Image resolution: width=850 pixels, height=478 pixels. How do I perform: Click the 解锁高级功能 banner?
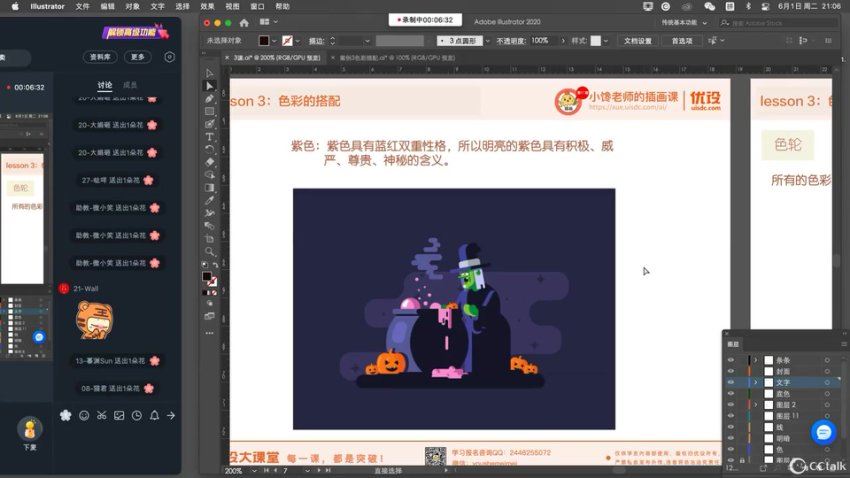coord(135,32)
